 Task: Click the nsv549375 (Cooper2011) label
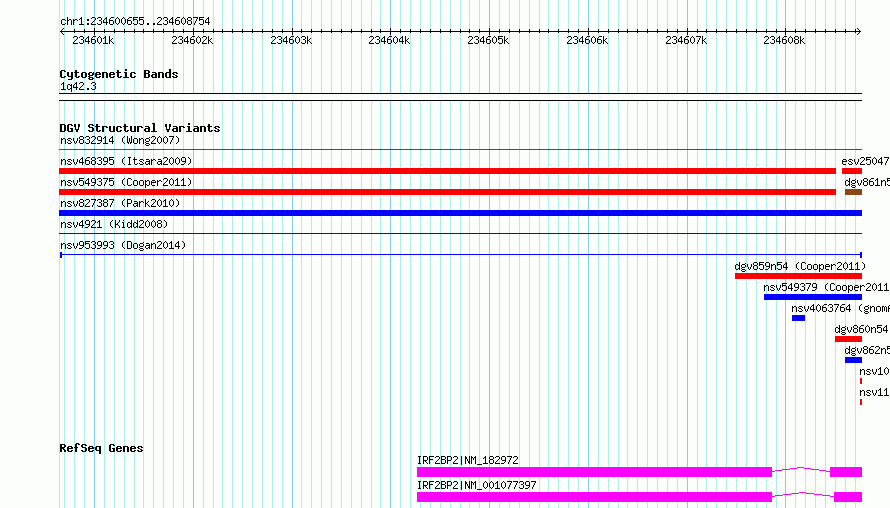coord(126,182)
